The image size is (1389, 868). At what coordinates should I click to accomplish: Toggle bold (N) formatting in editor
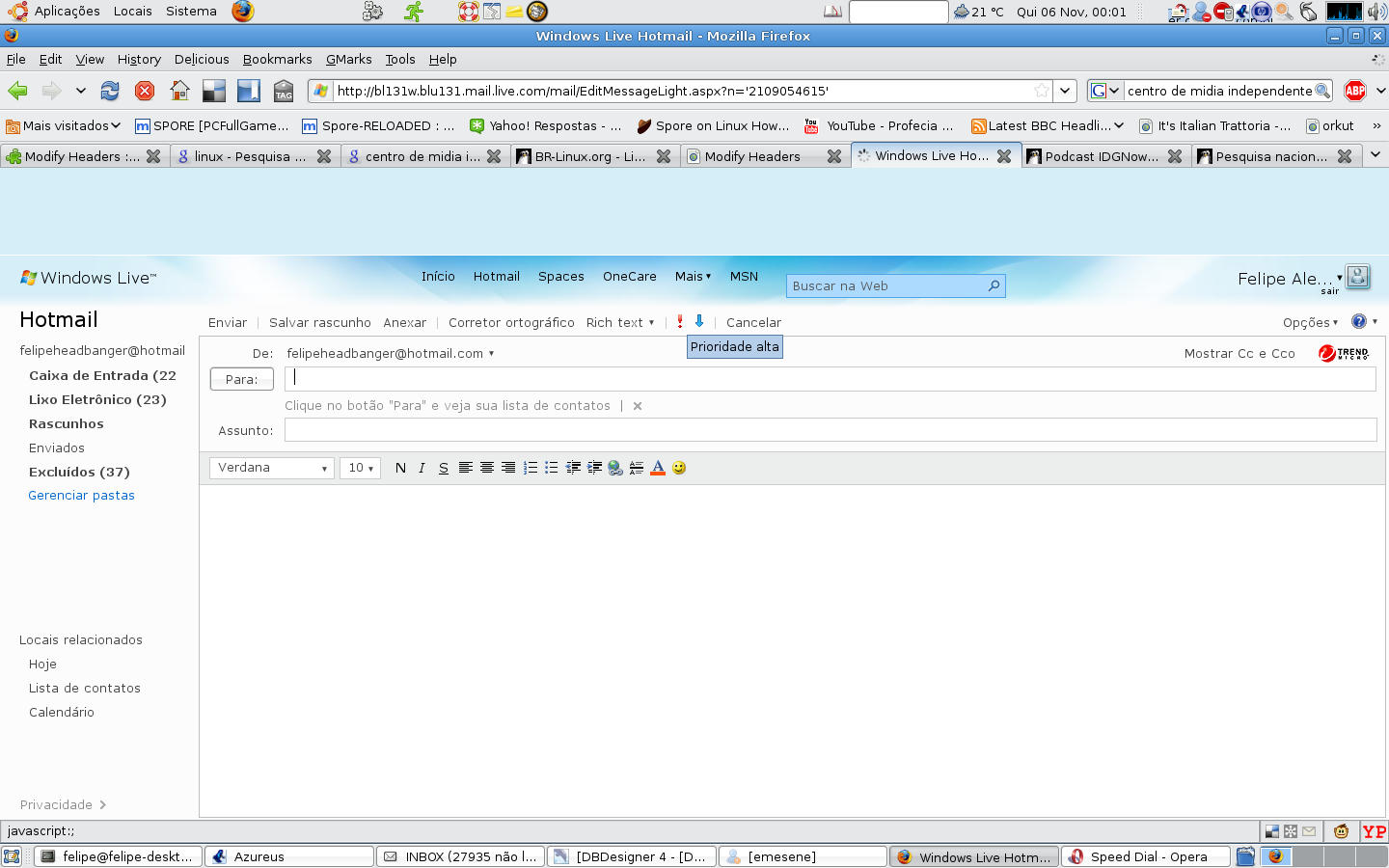pos(400,468)
